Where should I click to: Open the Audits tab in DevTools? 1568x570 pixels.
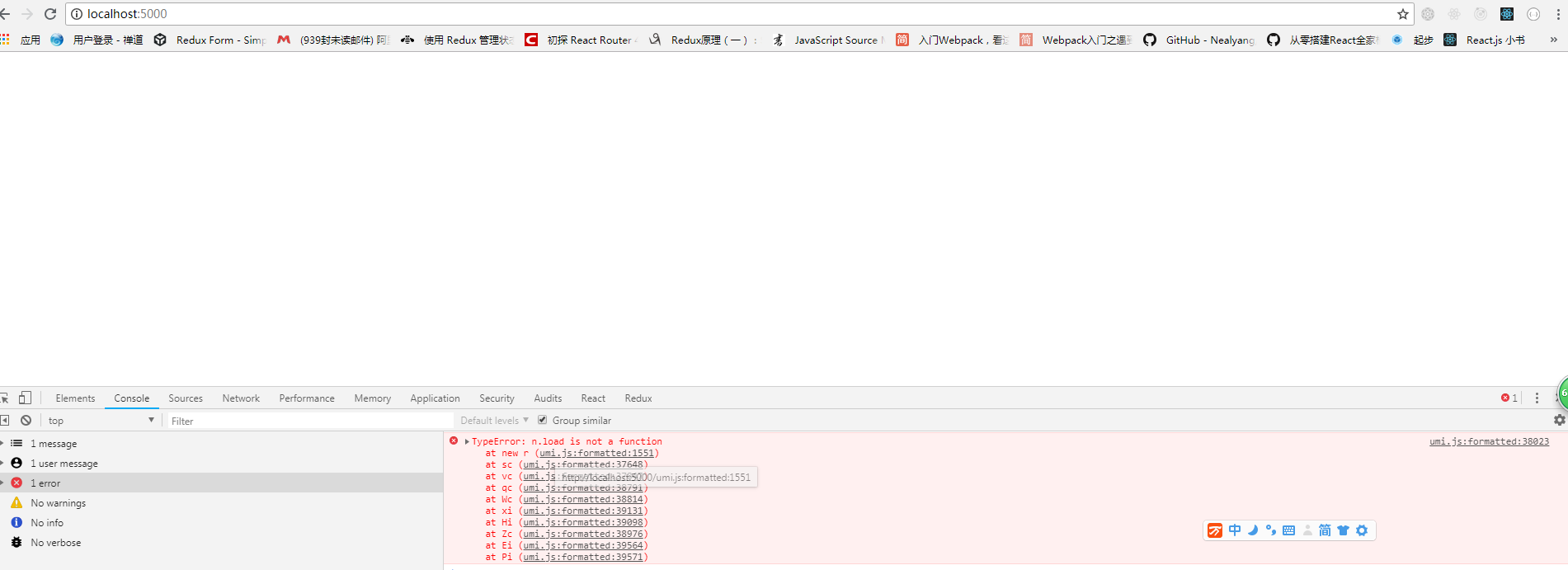click(x=548, y=398)
